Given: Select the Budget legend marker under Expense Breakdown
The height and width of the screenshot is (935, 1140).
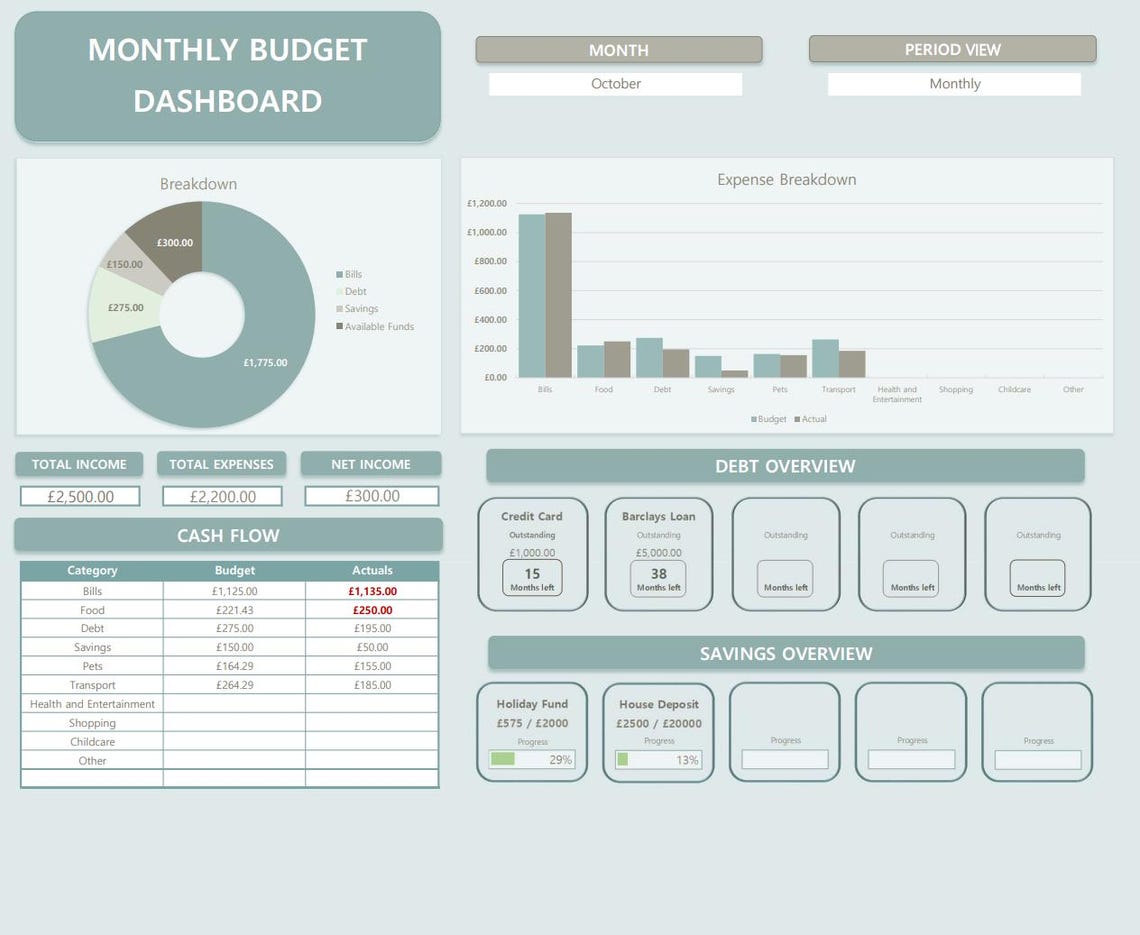Looking at the screenshot, I should 756,419.
